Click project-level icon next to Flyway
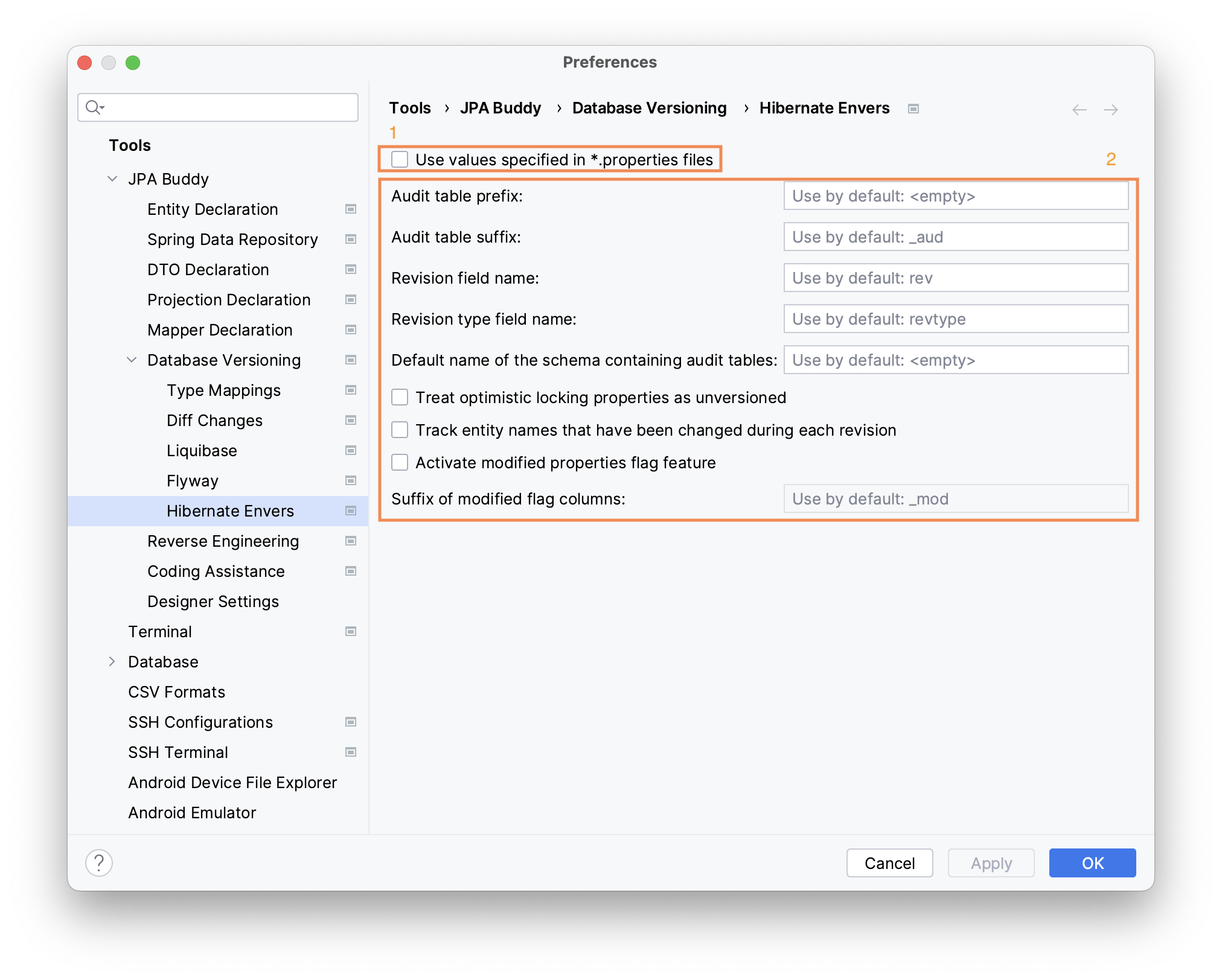Screen dimensions: 1222x980 point(350,480)
